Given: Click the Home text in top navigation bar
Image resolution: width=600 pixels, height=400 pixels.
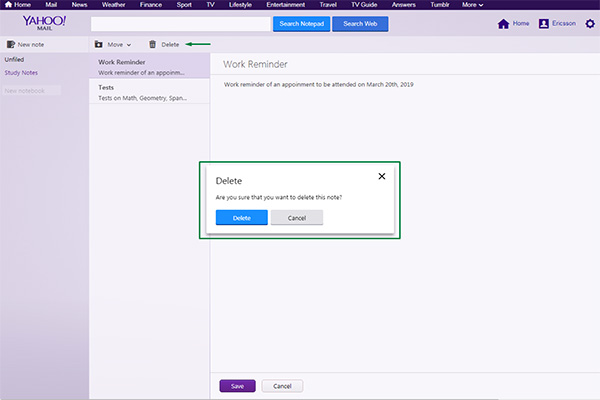Looking at the screenshot, I should (22, 5).
